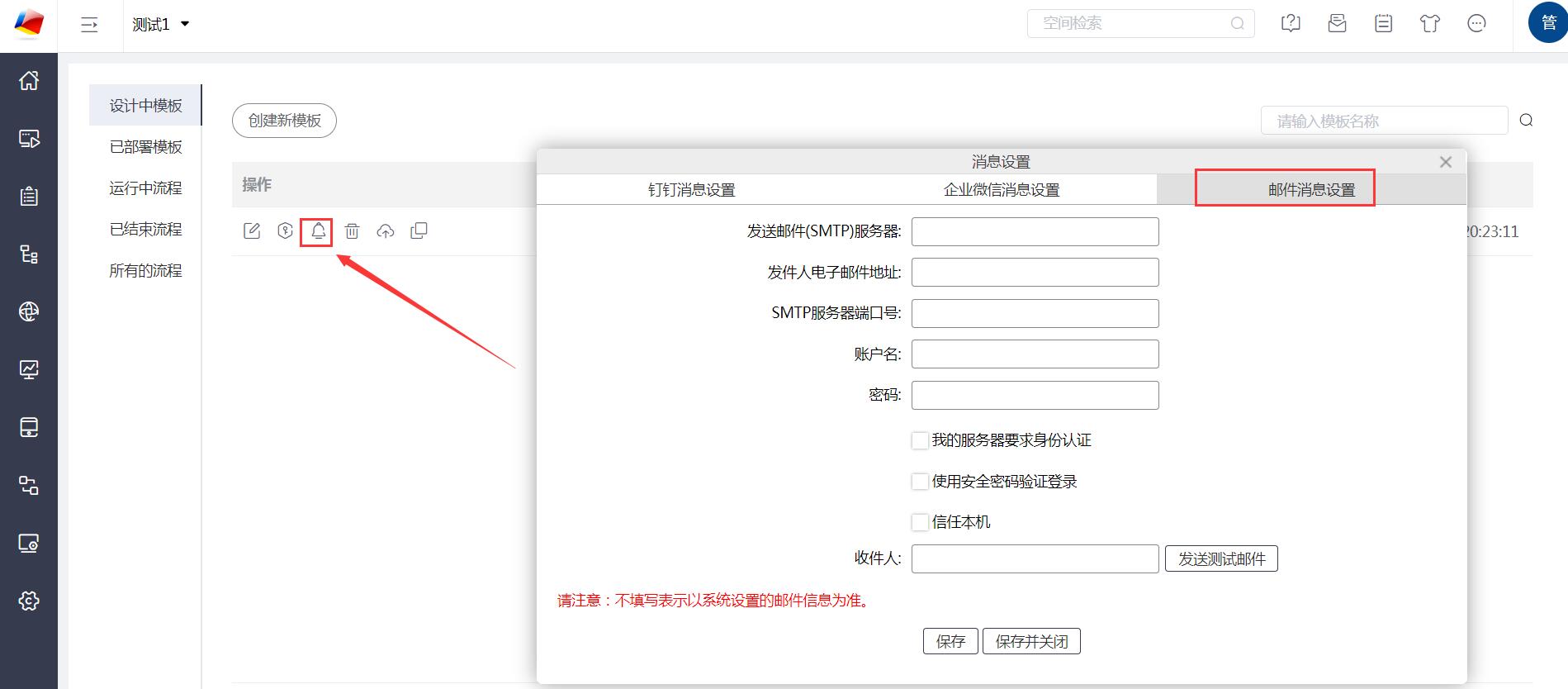Open the sidebar gear settings icon
Screen dimensions: 1568x689
(x=29, y=601)
